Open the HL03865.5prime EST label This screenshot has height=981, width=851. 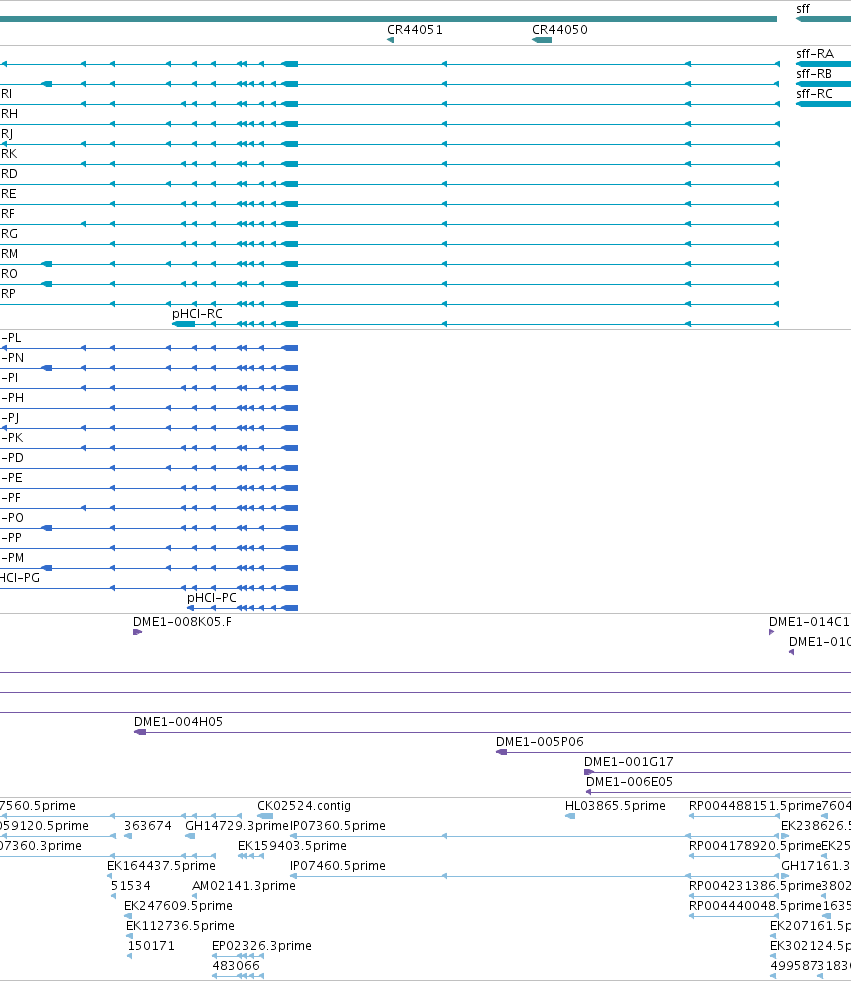(x=615, y=806)
